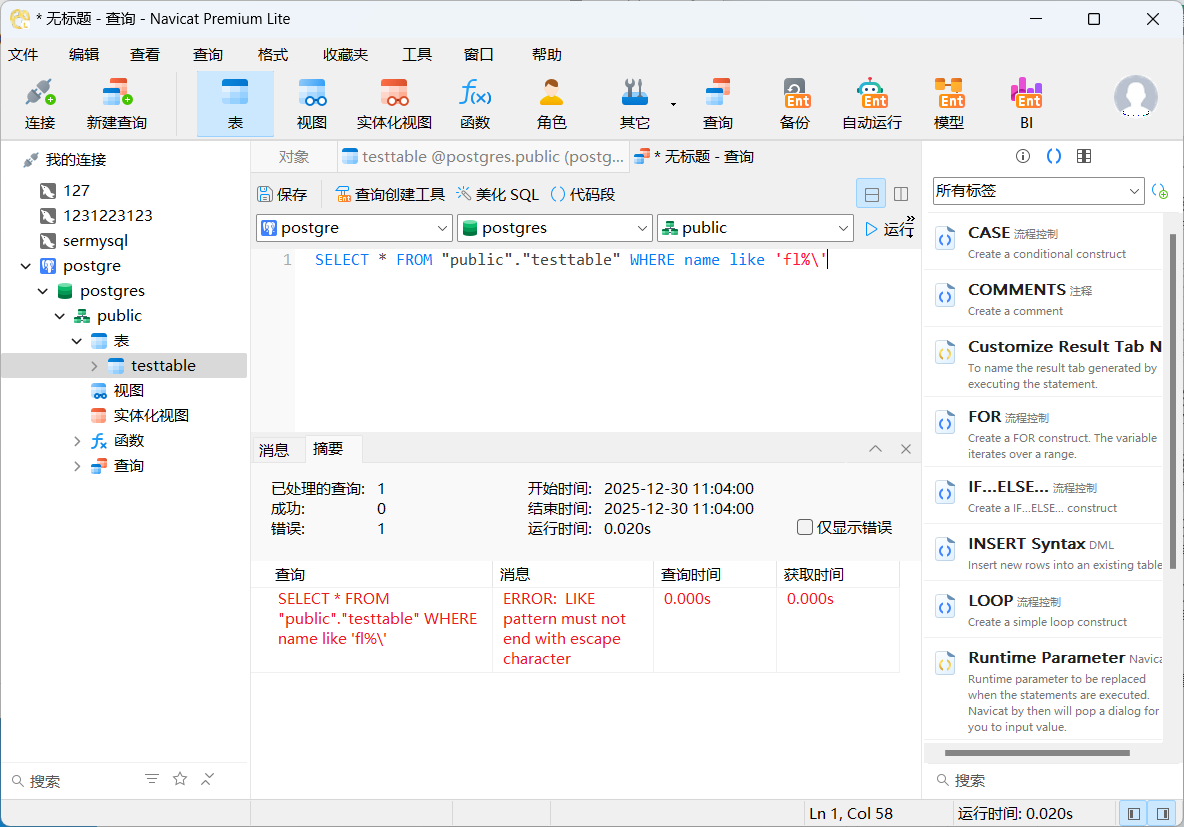Toggle the right pane layout button in status bar
1184x827 pixels.
[x=1162, y=813]
